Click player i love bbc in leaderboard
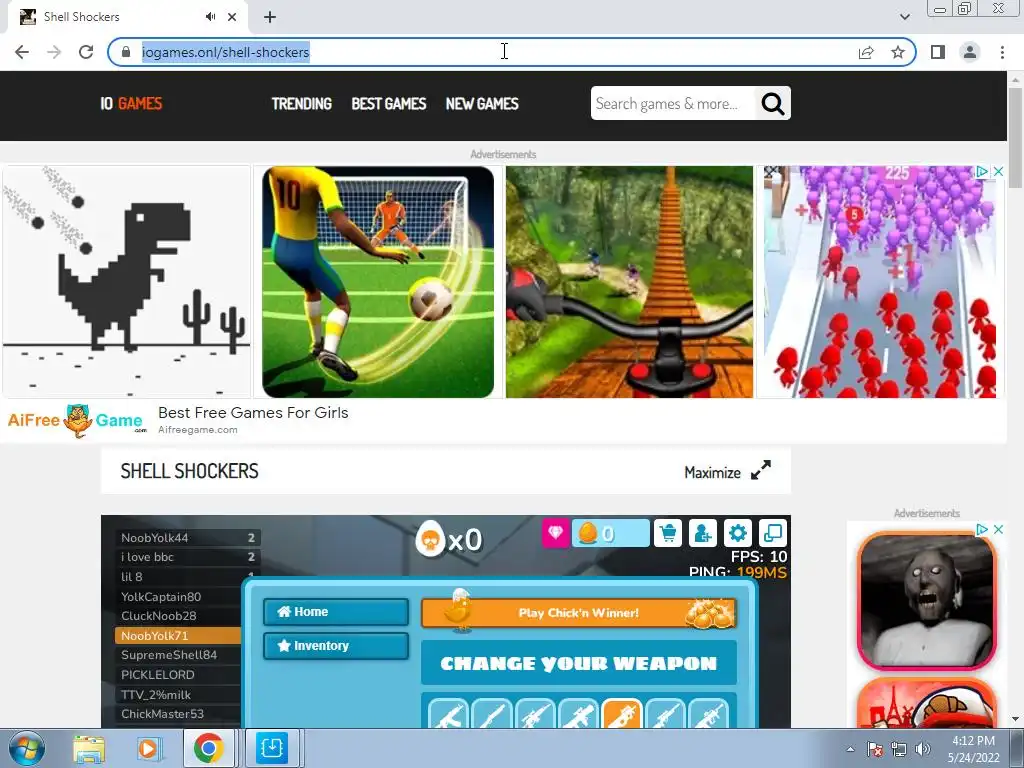 187,557
